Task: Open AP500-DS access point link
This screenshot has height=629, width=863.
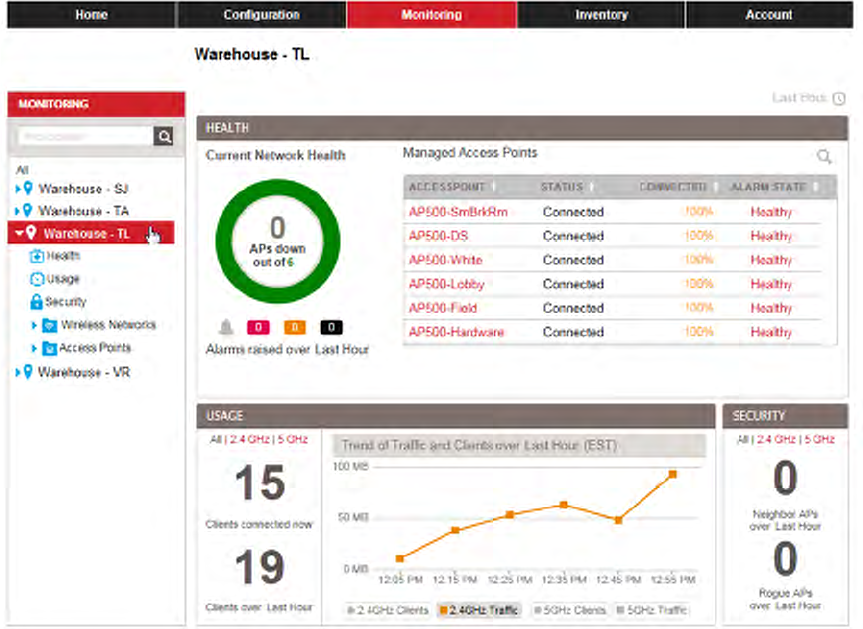Action: (438, 236)
